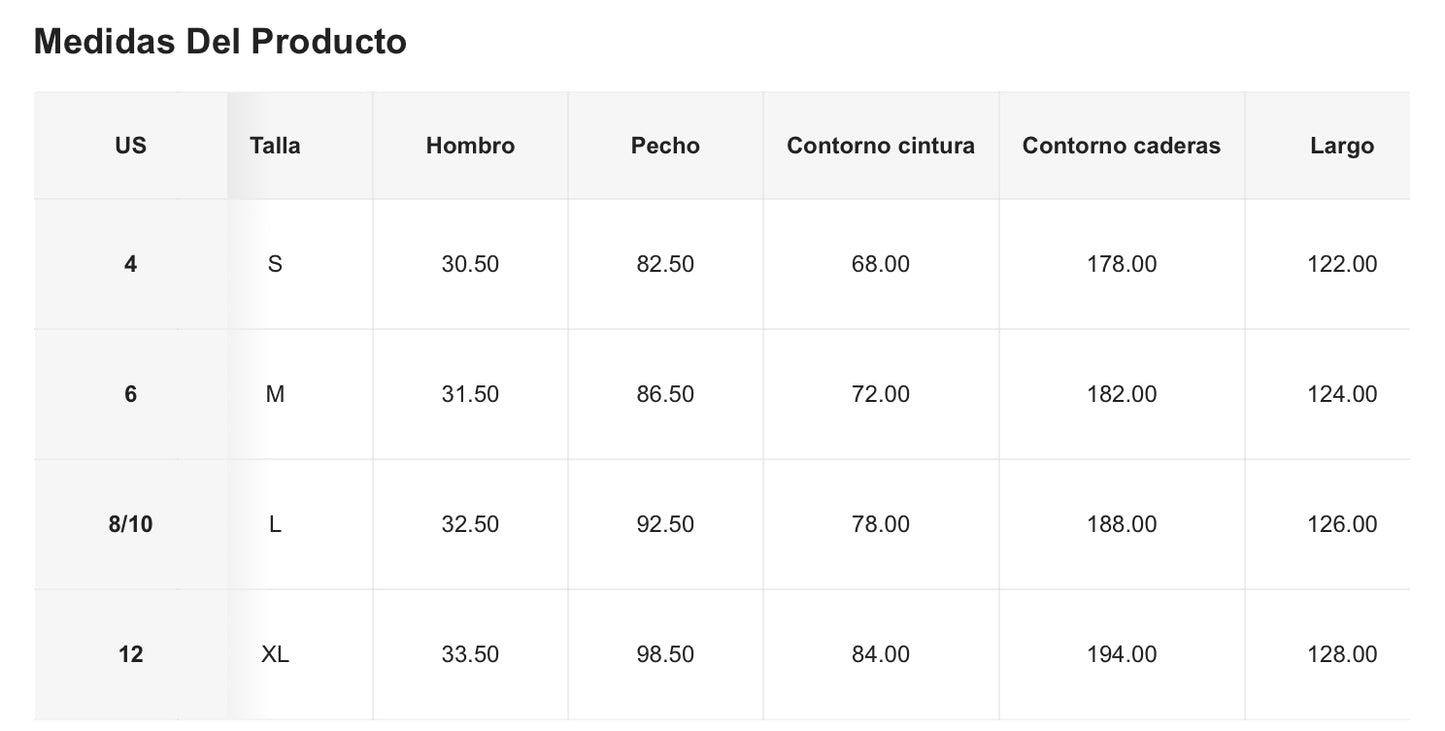
Task: Select the US size 12 cell
Action: click(130, 654)
